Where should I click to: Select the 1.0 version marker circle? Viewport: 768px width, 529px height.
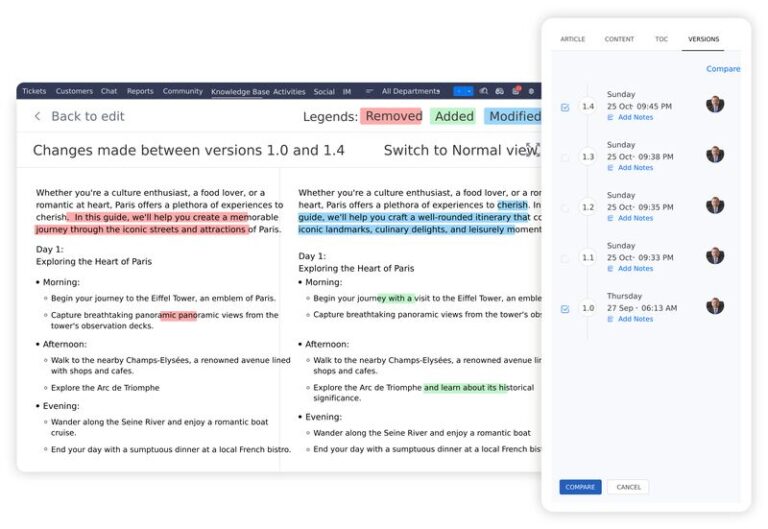[588, 308]
